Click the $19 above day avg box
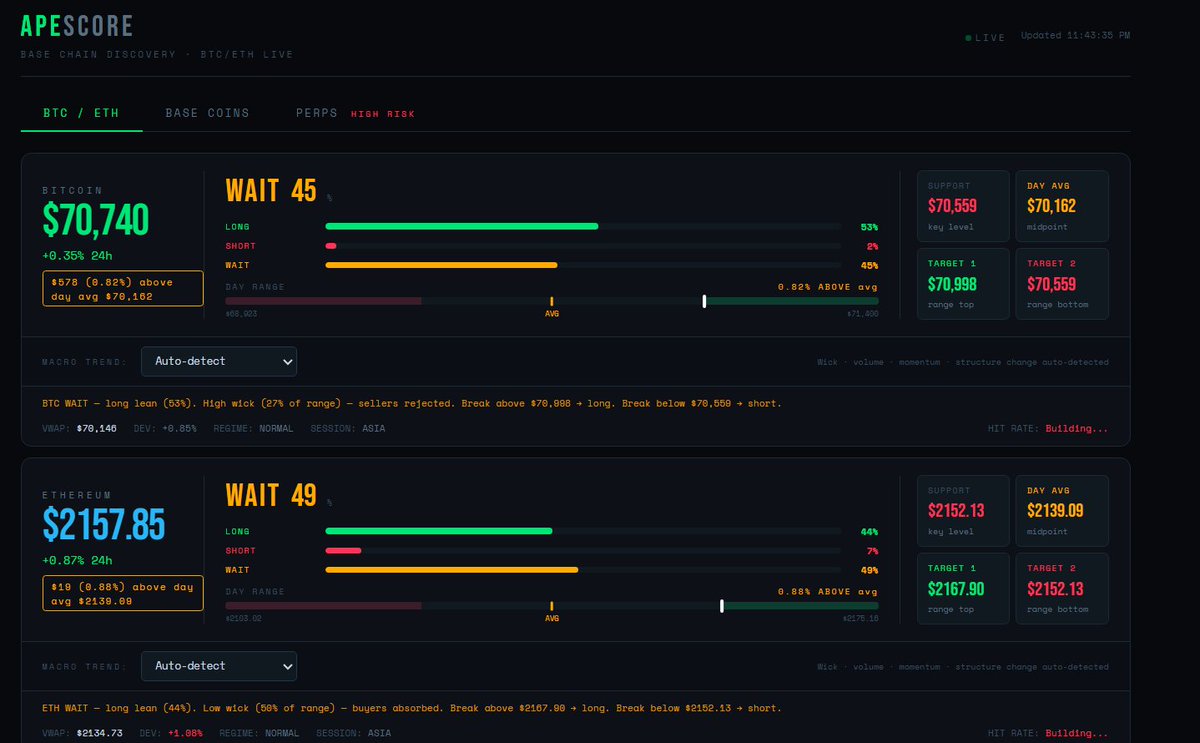 (122, 593)
